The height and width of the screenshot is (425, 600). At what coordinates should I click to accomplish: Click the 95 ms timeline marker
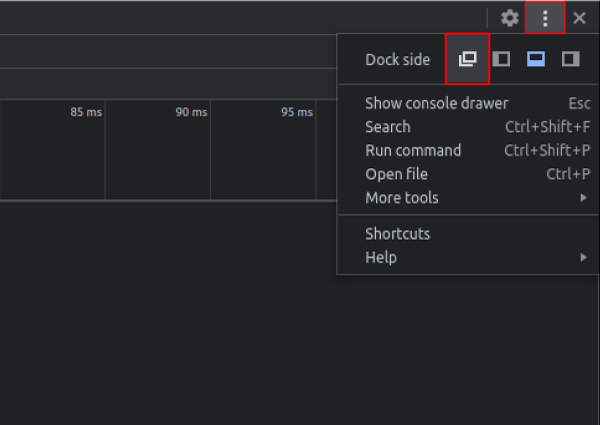click(x=297, y=112)
